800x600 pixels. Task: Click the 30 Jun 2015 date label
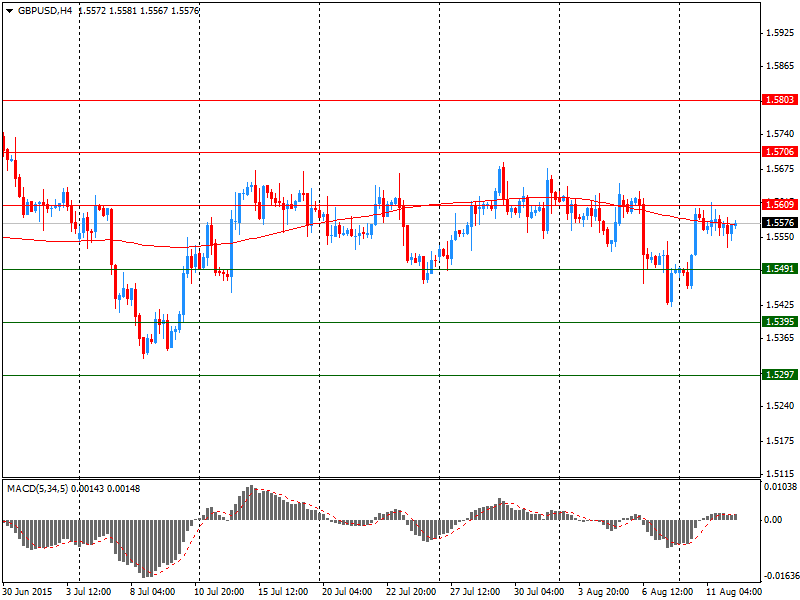click(28, 592)
